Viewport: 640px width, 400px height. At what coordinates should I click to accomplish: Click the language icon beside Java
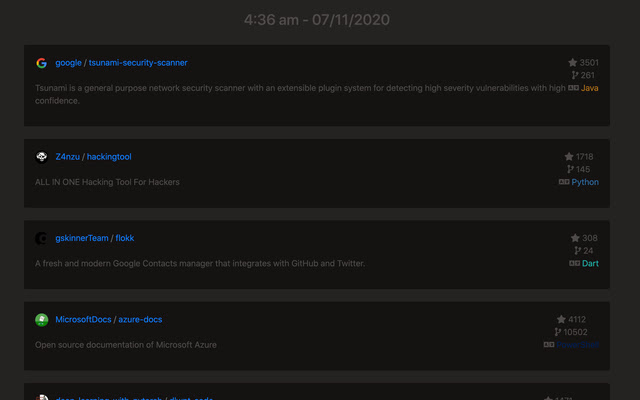click(x=573, y=88)
